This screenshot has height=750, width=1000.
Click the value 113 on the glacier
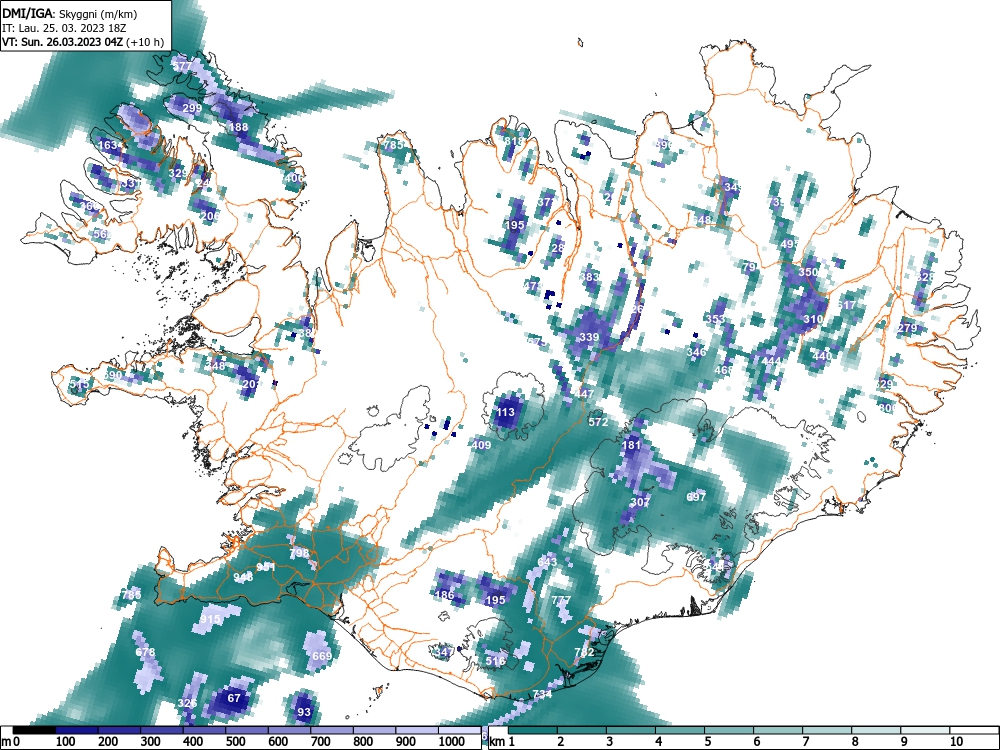coord(506,412)
